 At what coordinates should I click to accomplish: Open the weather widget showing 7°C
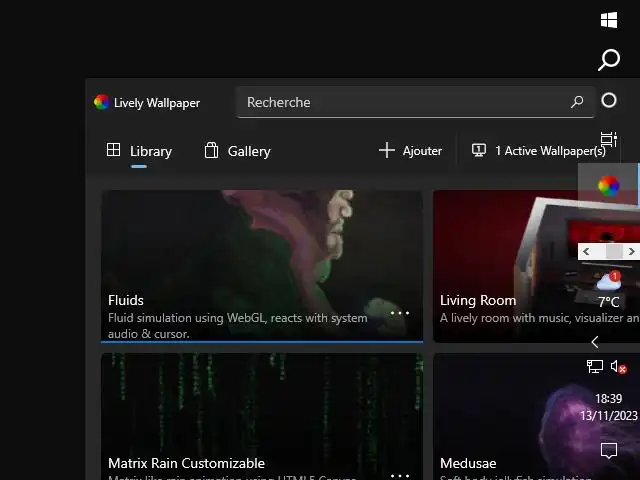point(609,290)
